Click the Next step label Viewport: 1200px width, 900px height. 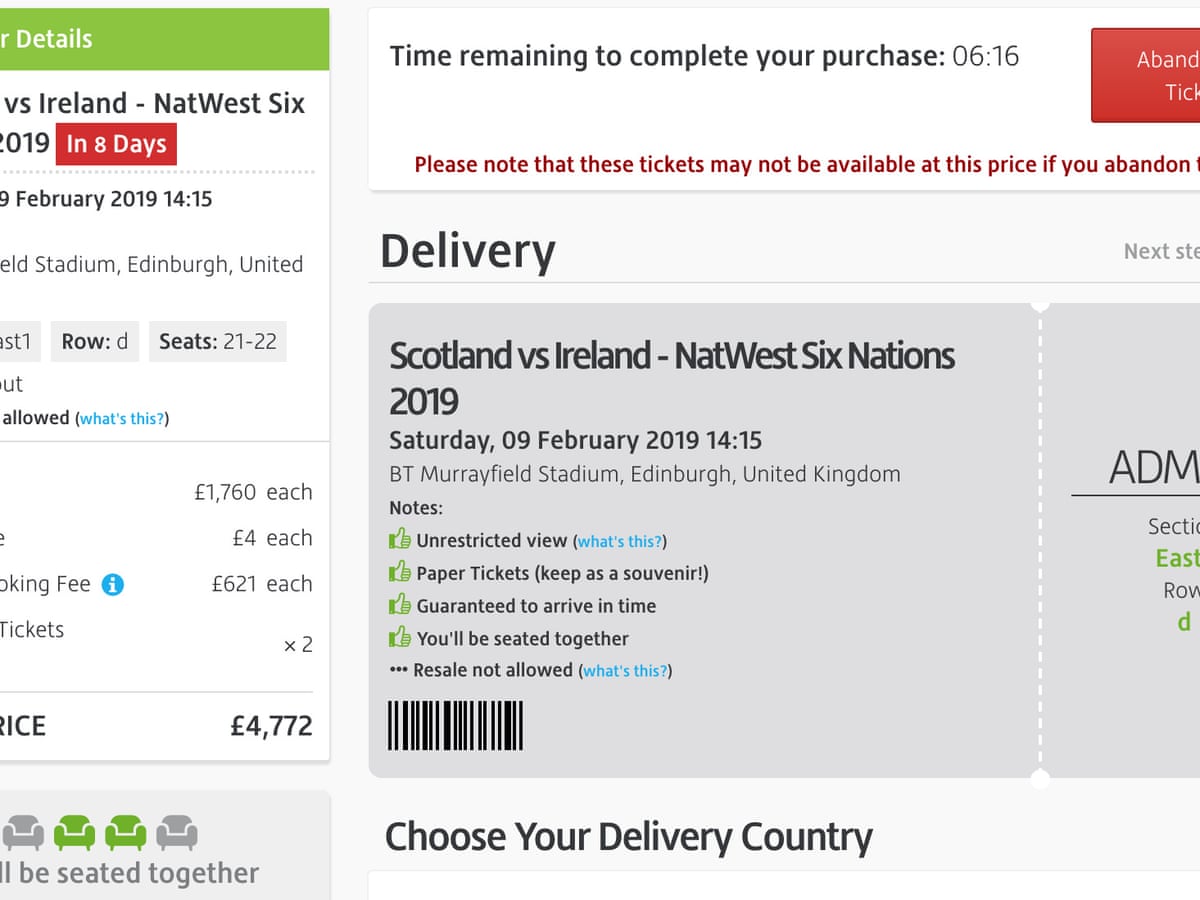coord(1160,251)
